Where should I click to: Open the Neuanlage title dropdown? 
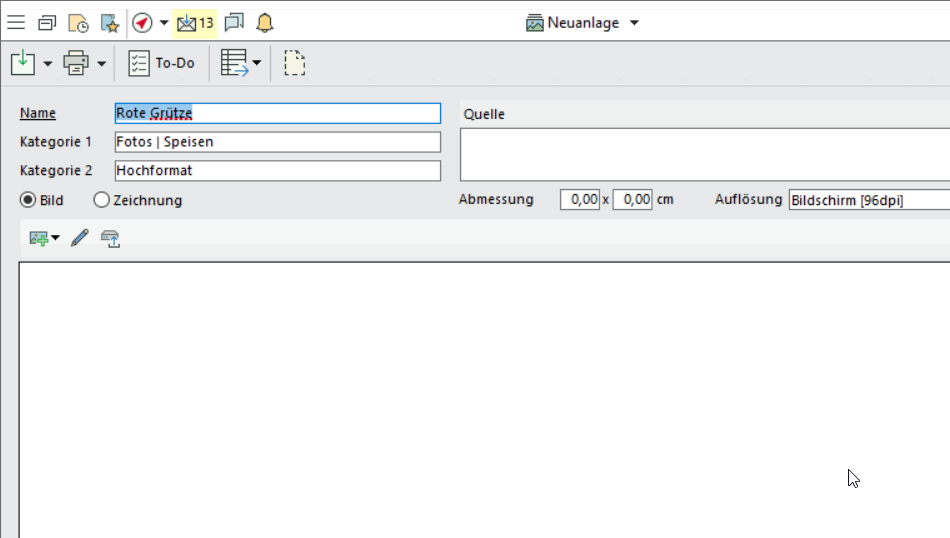(634, 23)
